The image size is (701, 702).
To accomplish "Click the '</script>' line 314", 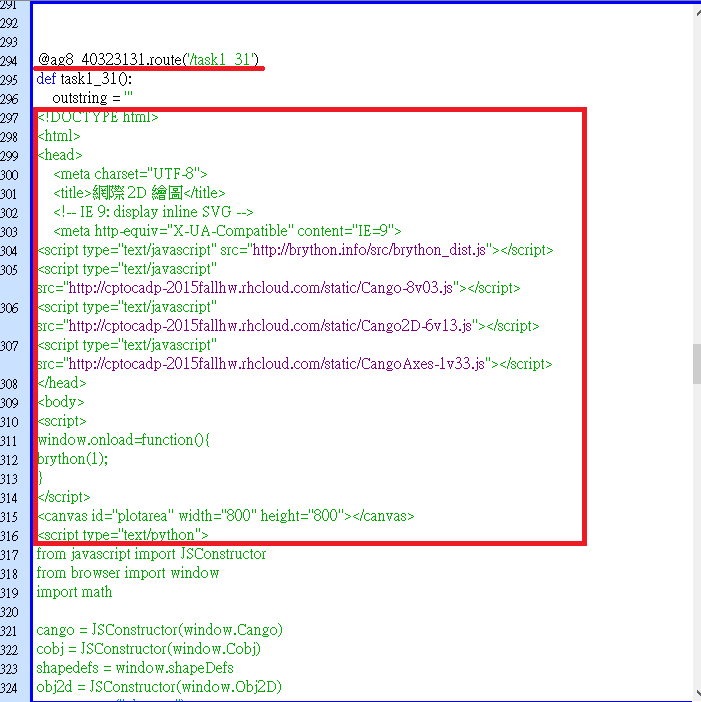I will 64,497.
